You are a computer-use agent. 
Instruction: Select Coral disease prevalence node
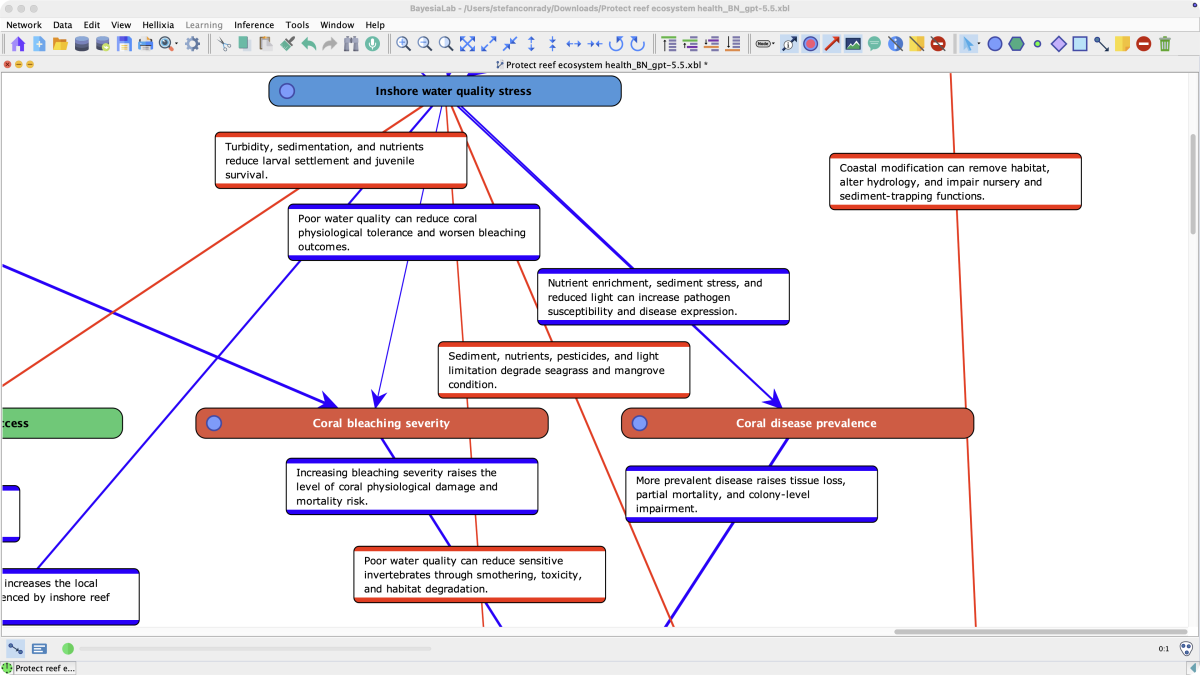click(797, 423)
